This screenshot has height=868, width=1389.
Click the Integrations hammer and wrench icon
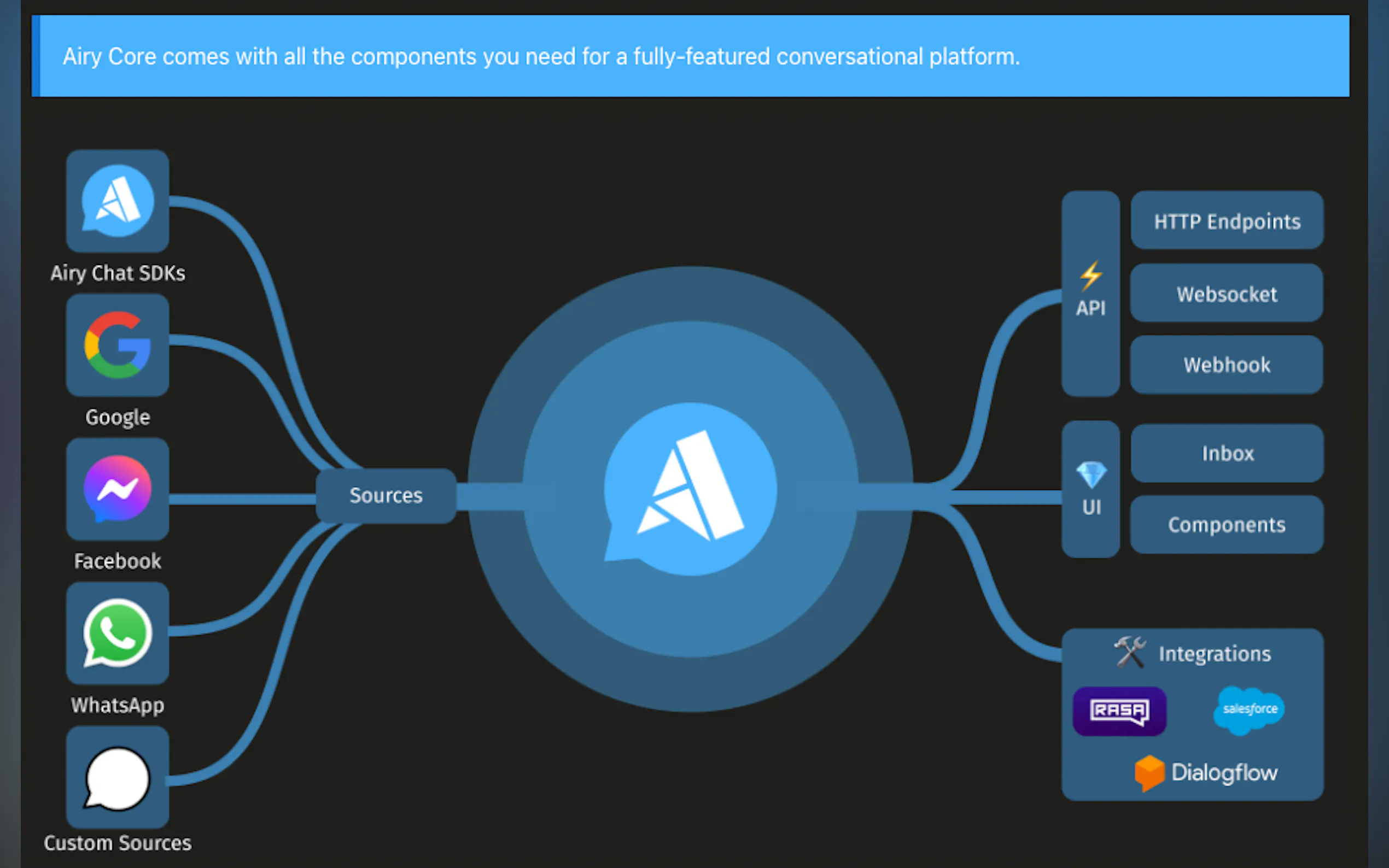coord(1129,652)
